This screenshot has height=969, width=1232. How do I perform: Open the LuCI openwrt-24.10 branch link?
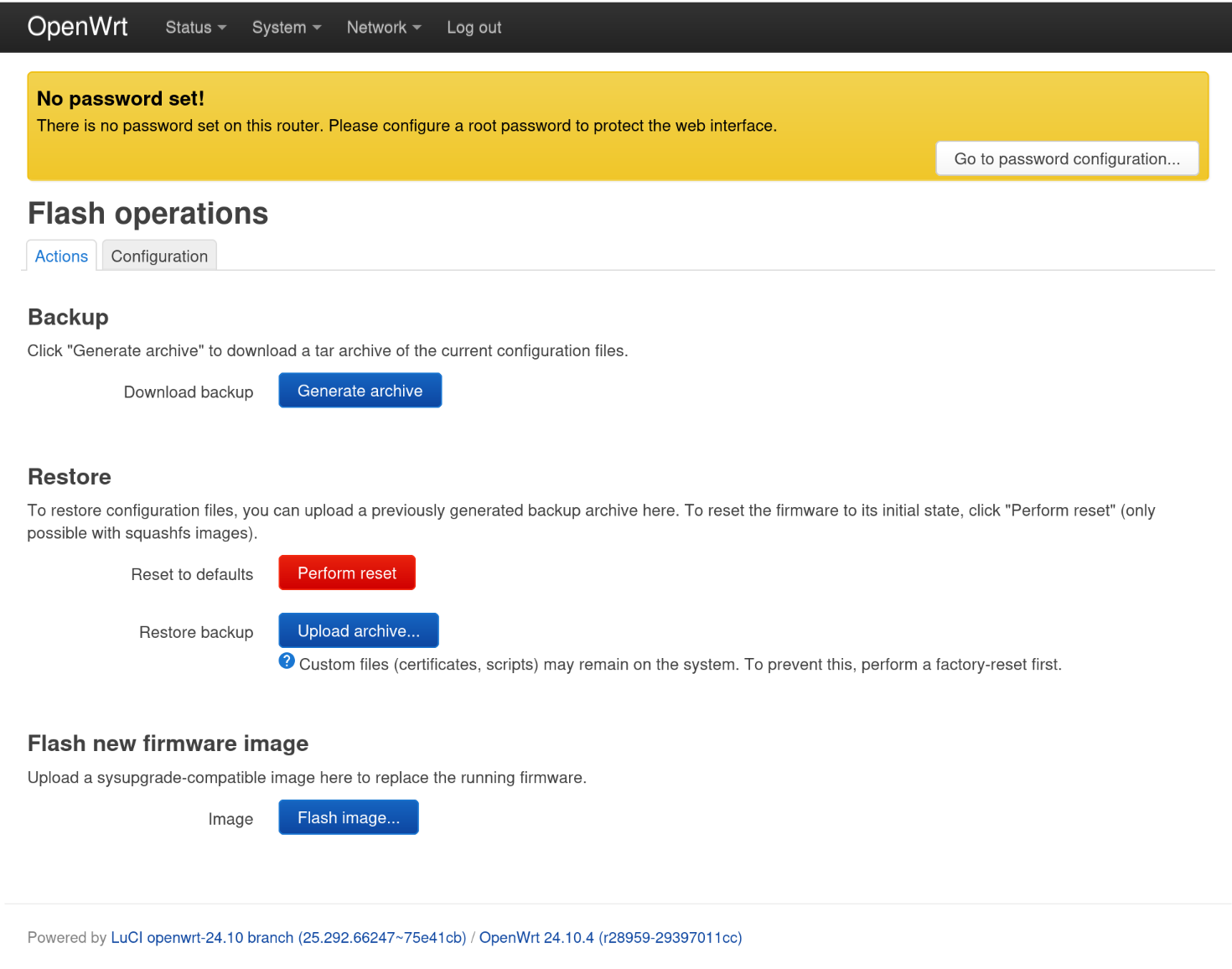click(x=288, y=938)
